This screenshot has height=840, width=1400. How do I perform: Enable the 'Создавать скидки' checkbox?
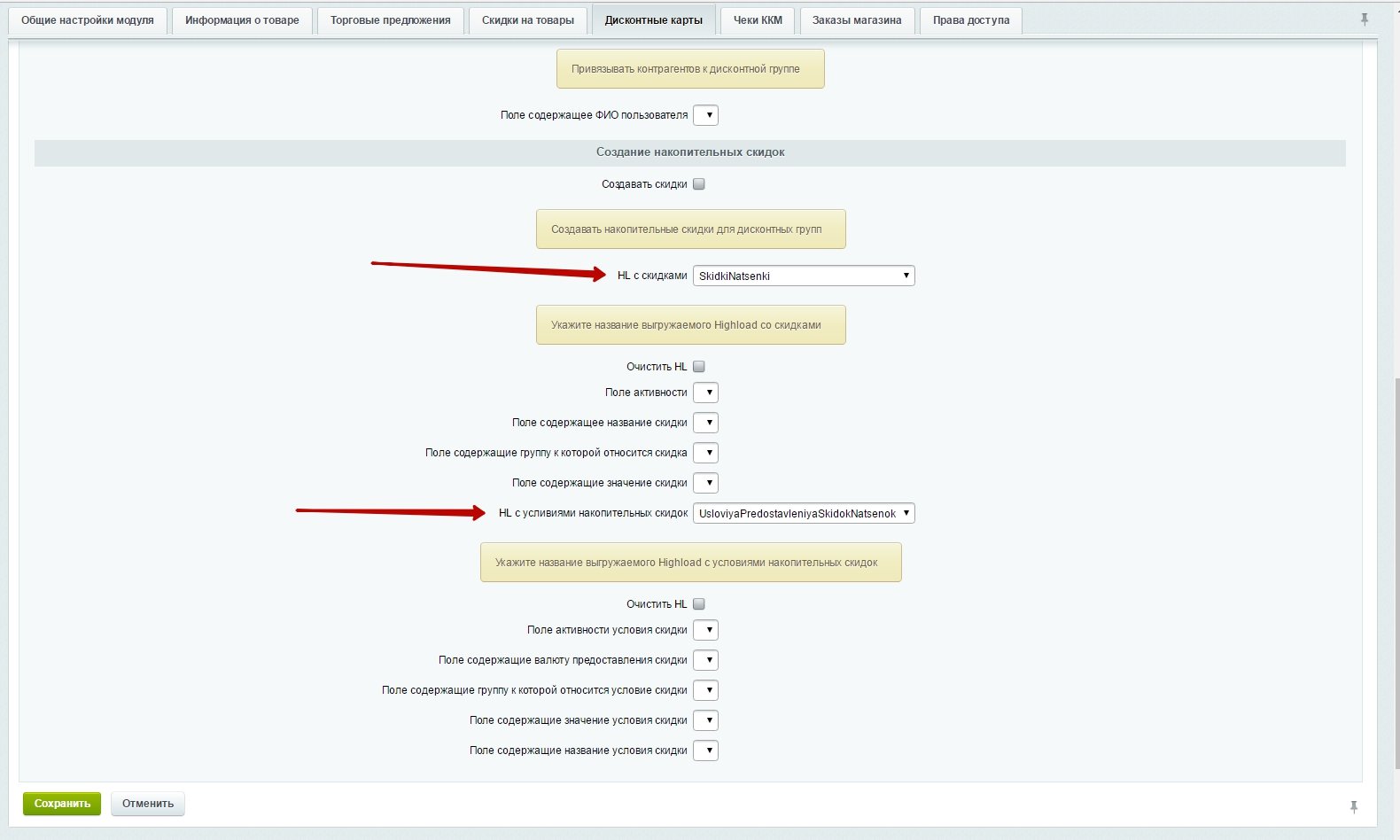(x=699, y=184)
